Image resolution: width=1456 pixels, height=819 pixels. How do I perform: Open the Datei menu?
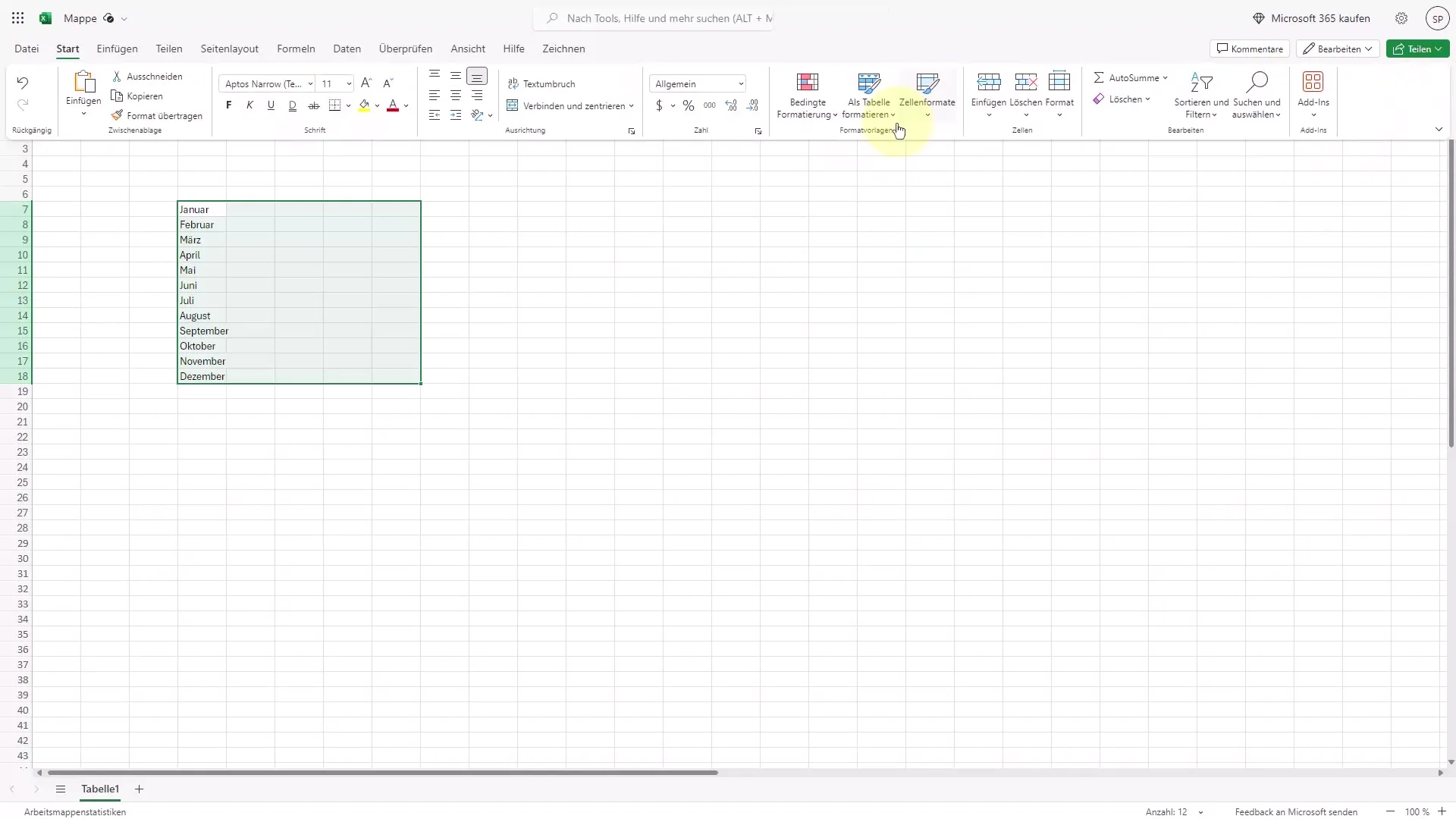coord(27,49)
